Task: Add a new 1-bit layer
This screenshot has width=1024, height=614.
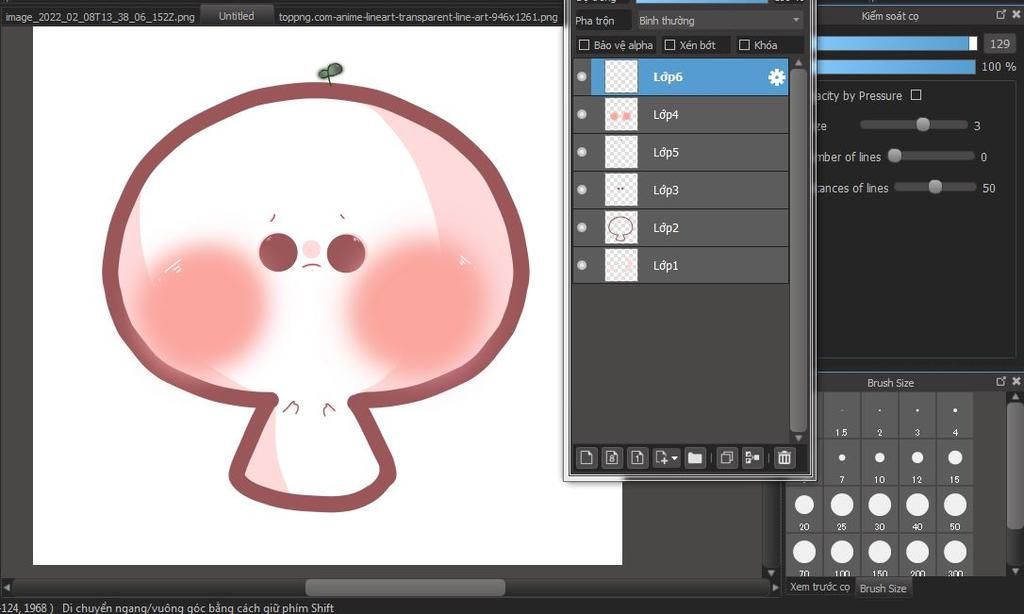Action: click(638, 458)
